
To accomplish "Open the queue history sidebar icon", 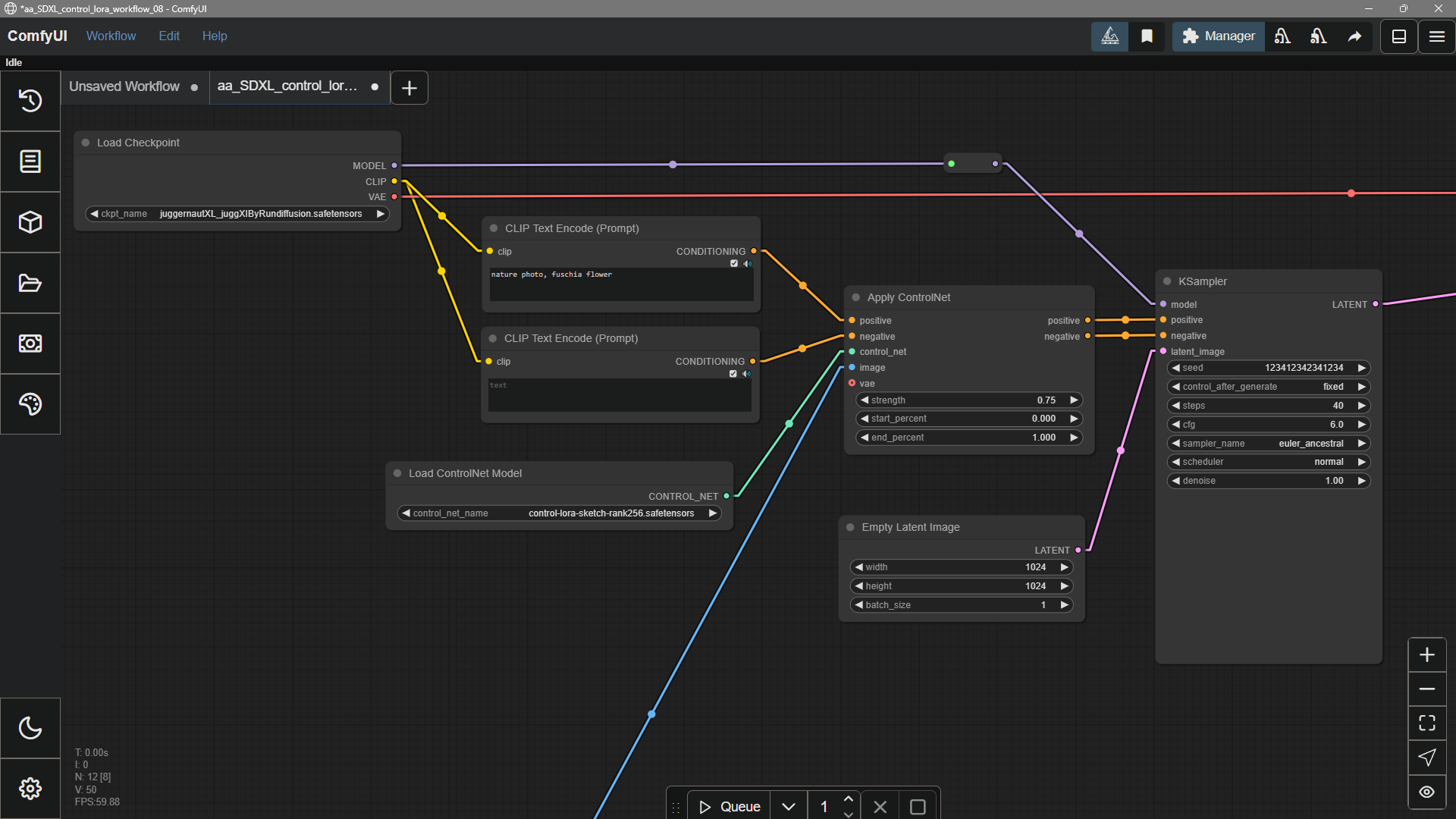I will point(30,101).
